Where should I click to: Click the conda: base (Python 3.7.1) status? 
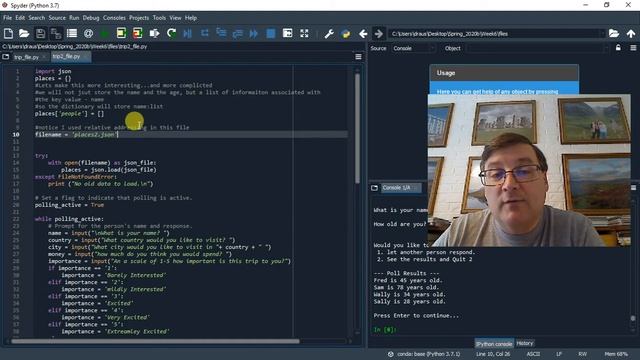point(424,354)
